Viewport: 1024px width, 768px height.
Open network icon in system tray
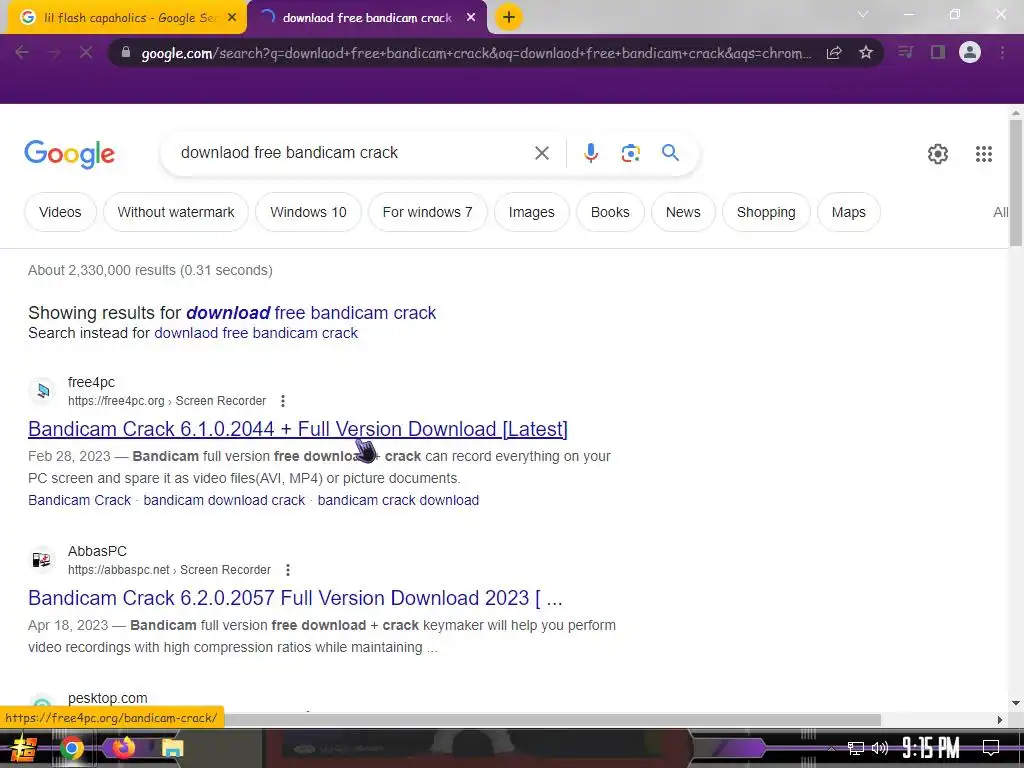pyautogui.click(x=855, y=748)
